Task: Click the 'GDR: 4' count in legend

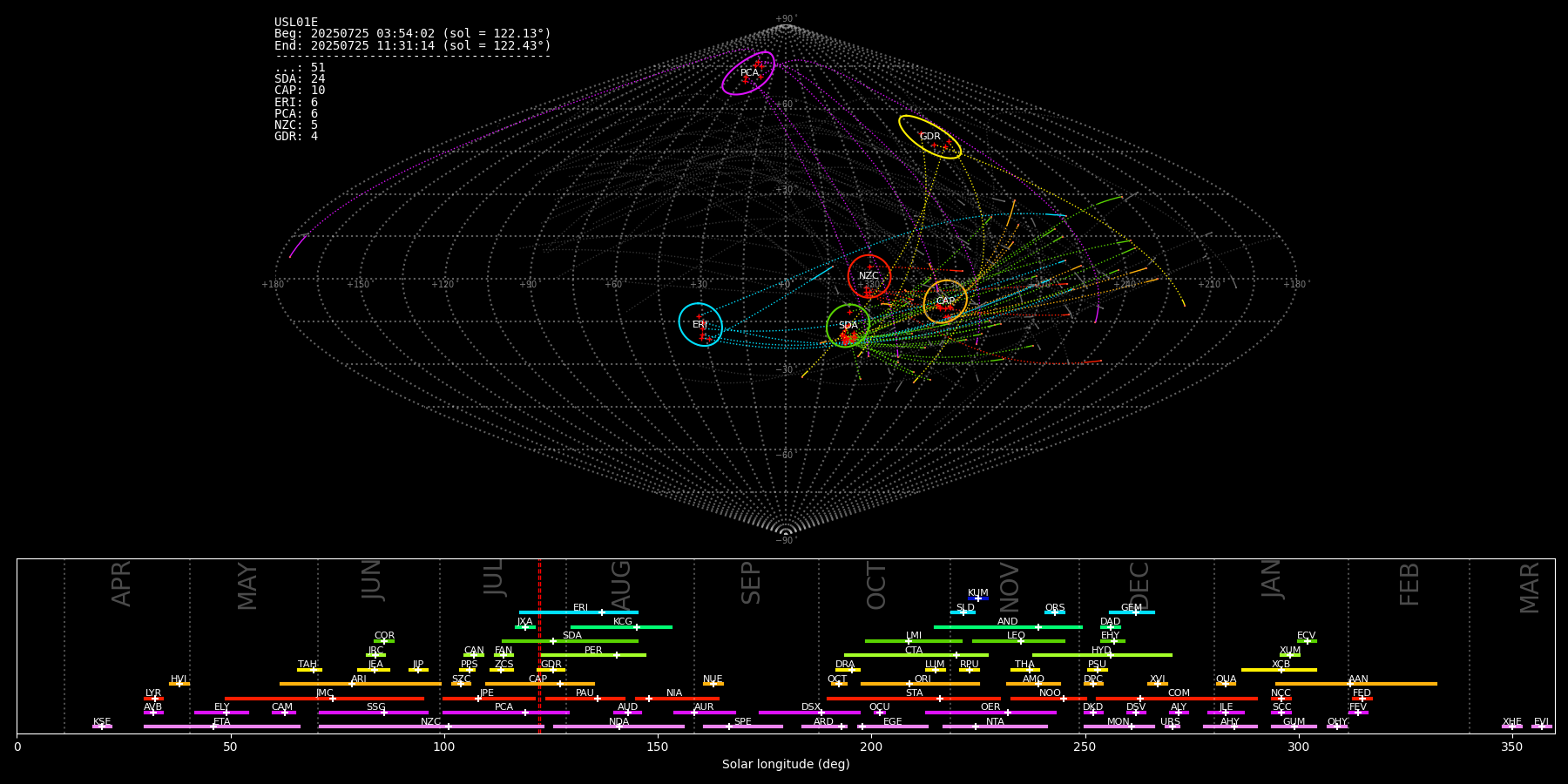Action: click(x=296, y=136)
